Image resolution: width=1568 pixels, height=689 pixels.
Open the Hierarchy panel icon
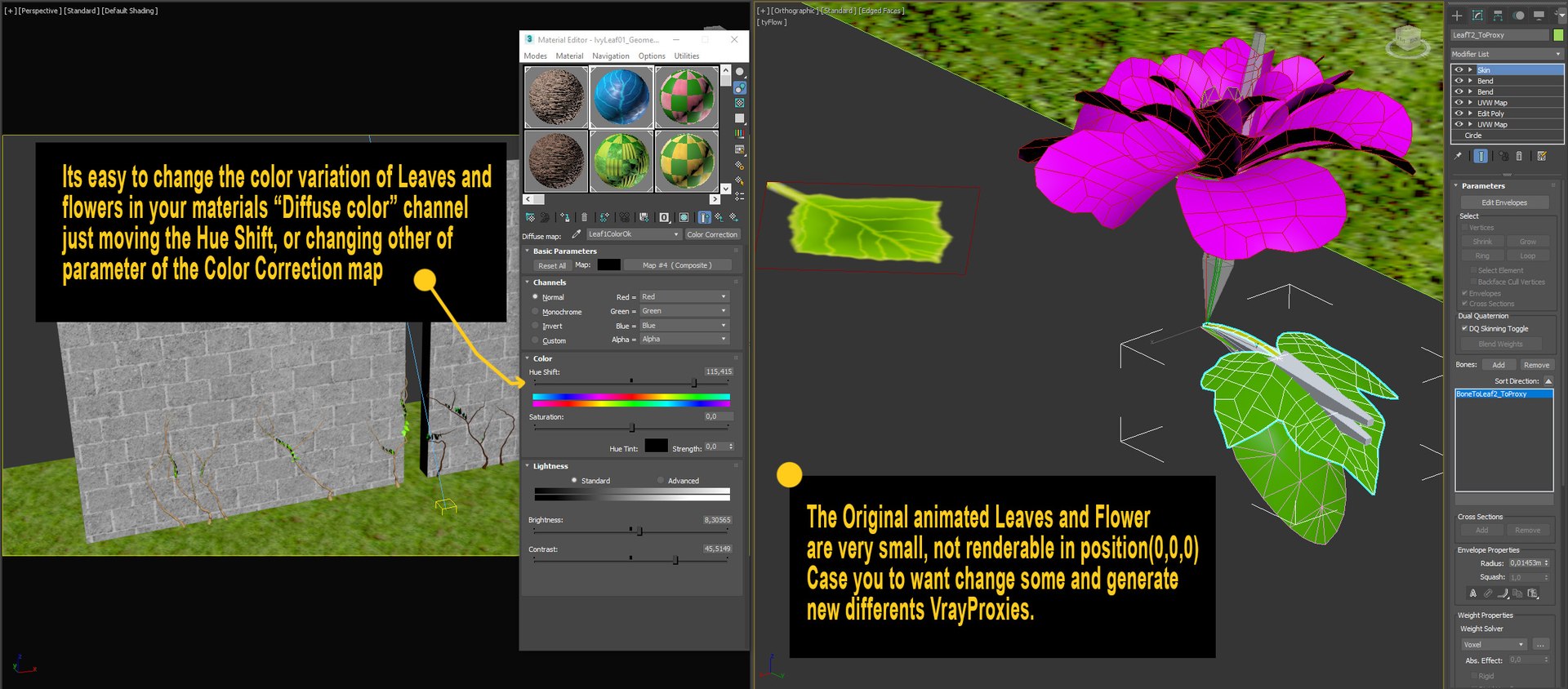(1498, 16)
